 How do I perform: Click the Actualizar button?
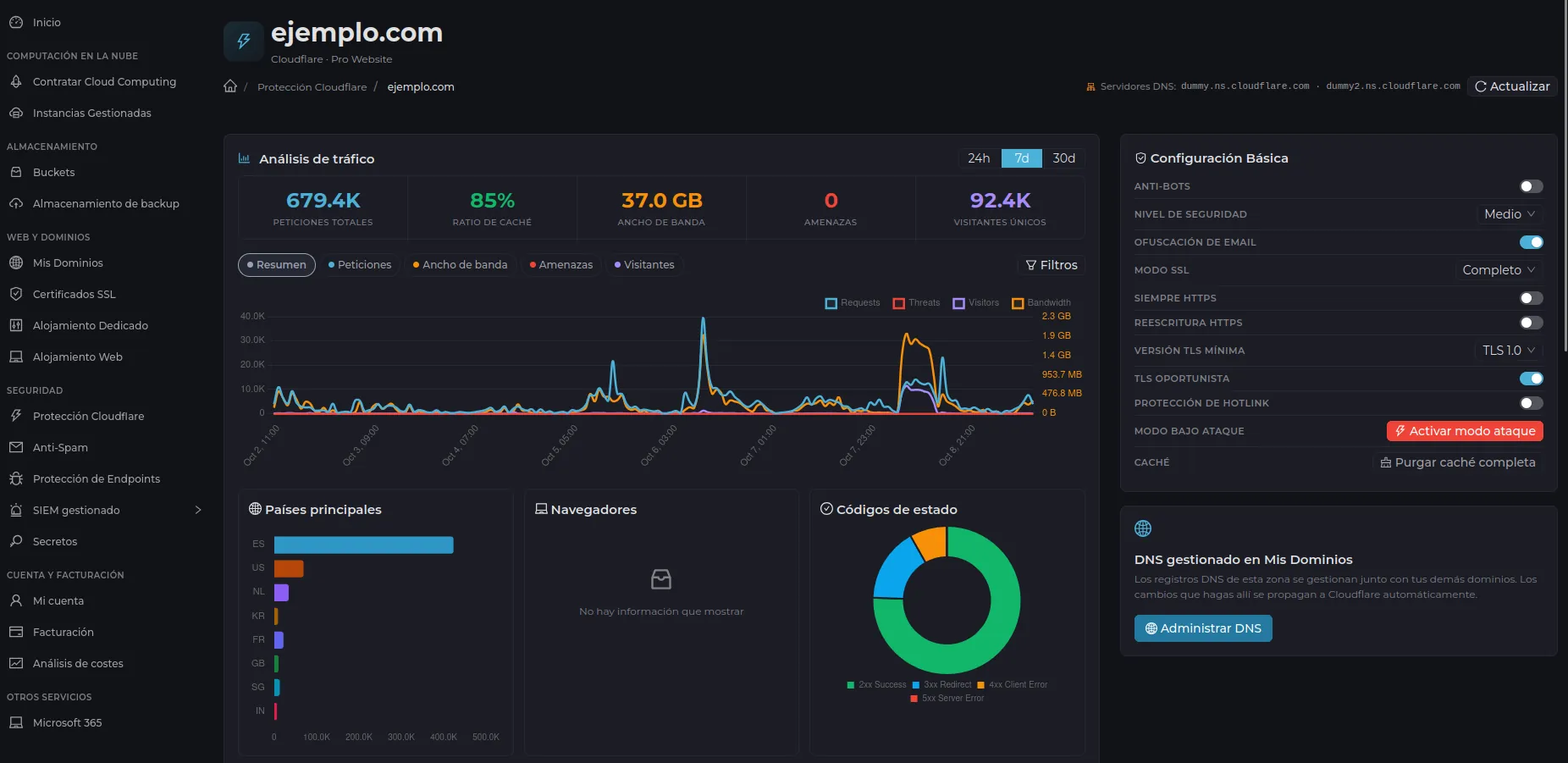coord(1512,86)
